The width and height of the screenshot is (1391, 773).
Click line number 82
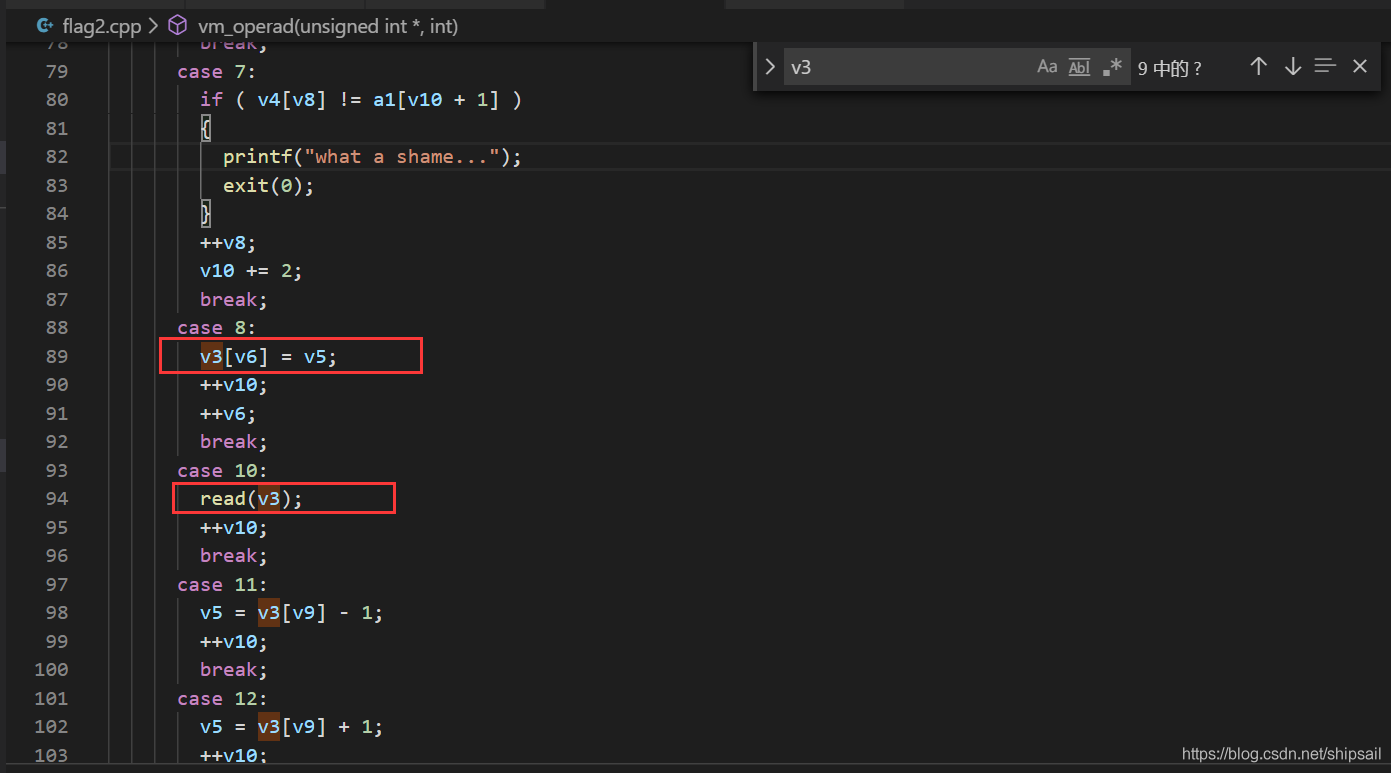tap(57, 156)
